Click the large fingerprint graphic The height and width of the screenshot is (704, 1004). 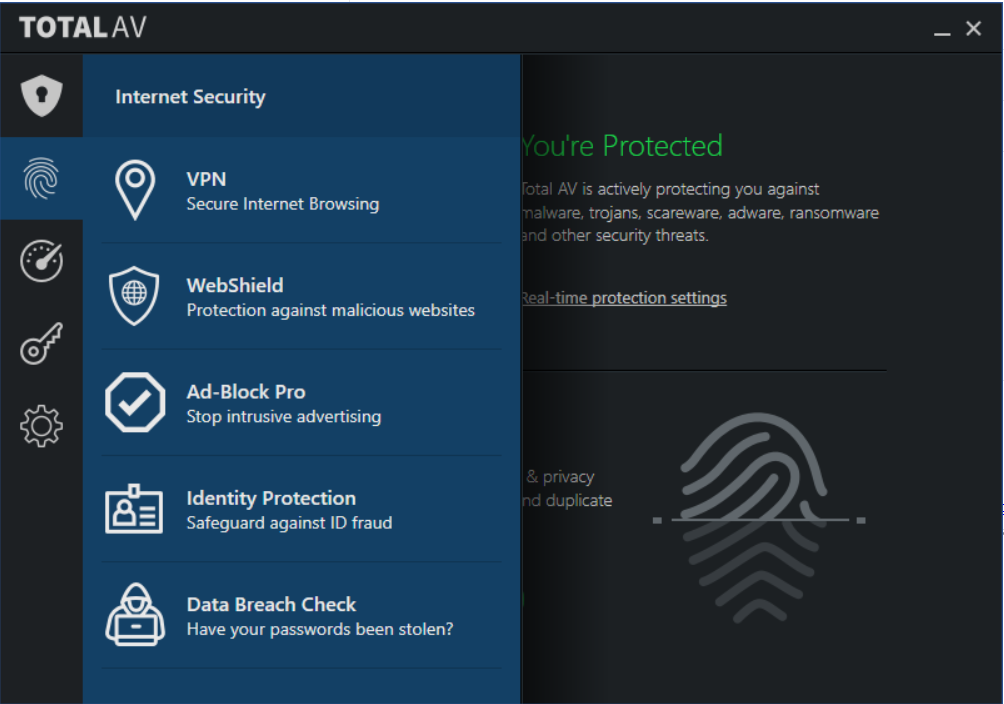tap(757, 518)
